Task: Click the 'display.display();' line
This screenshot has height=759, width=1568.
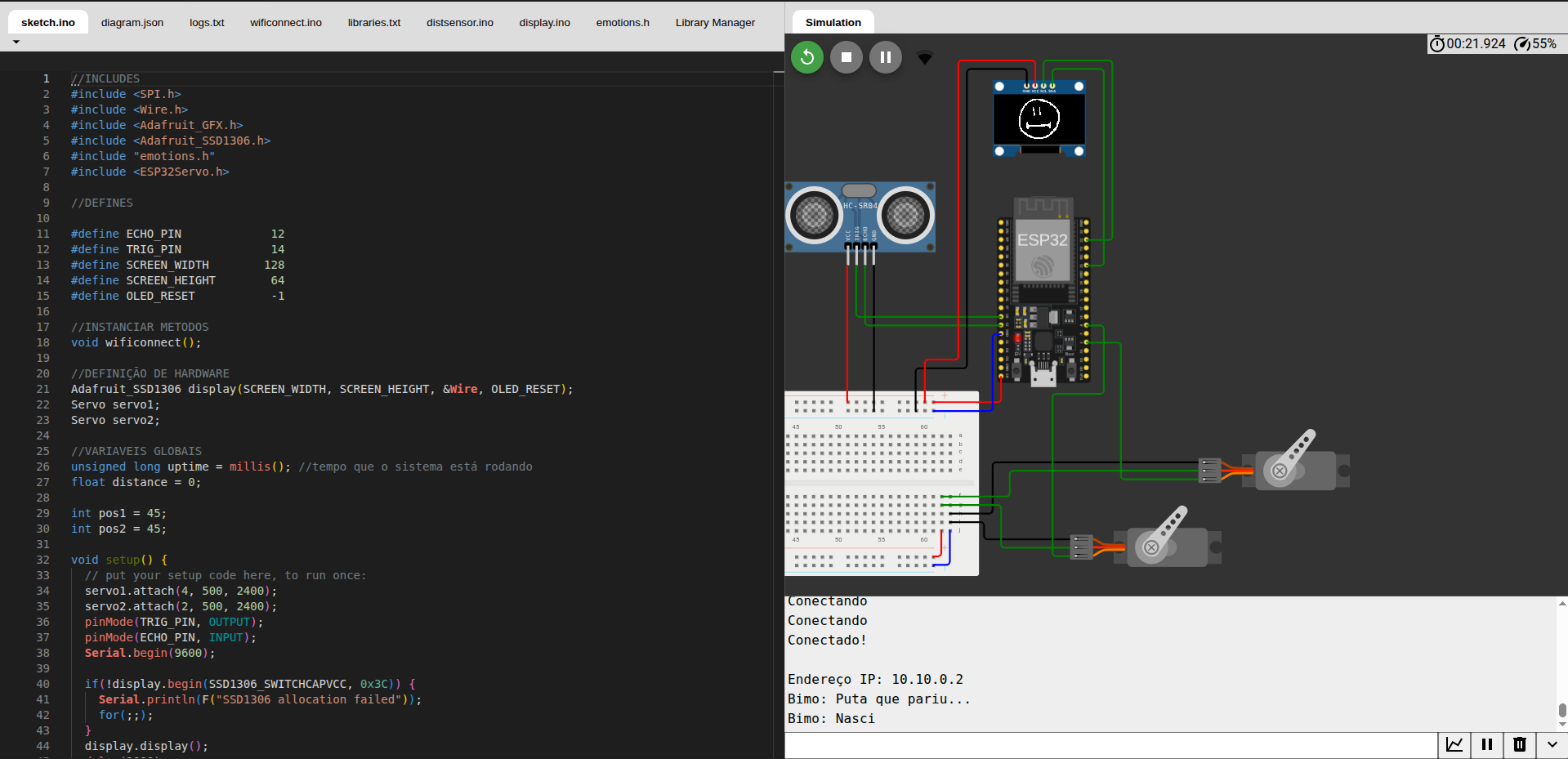Action: pyautogui.click(x=146, y=746)
